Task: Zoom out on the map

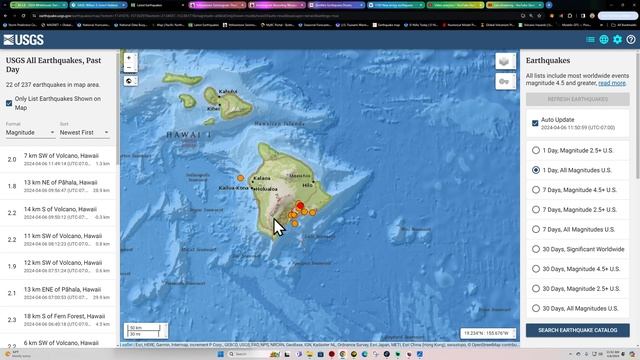Action: point(129,68)
